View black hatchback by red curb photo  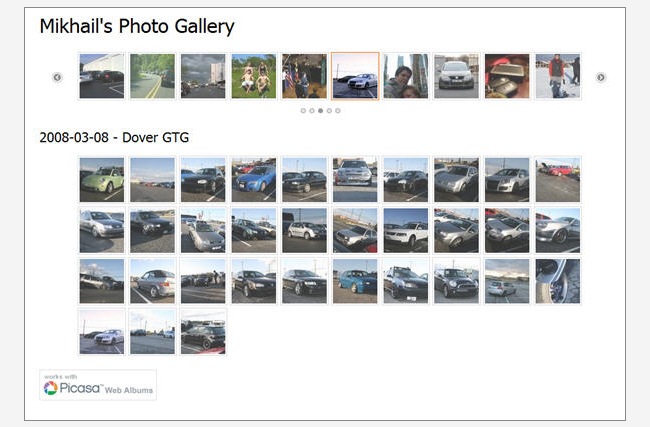point(203,332)
